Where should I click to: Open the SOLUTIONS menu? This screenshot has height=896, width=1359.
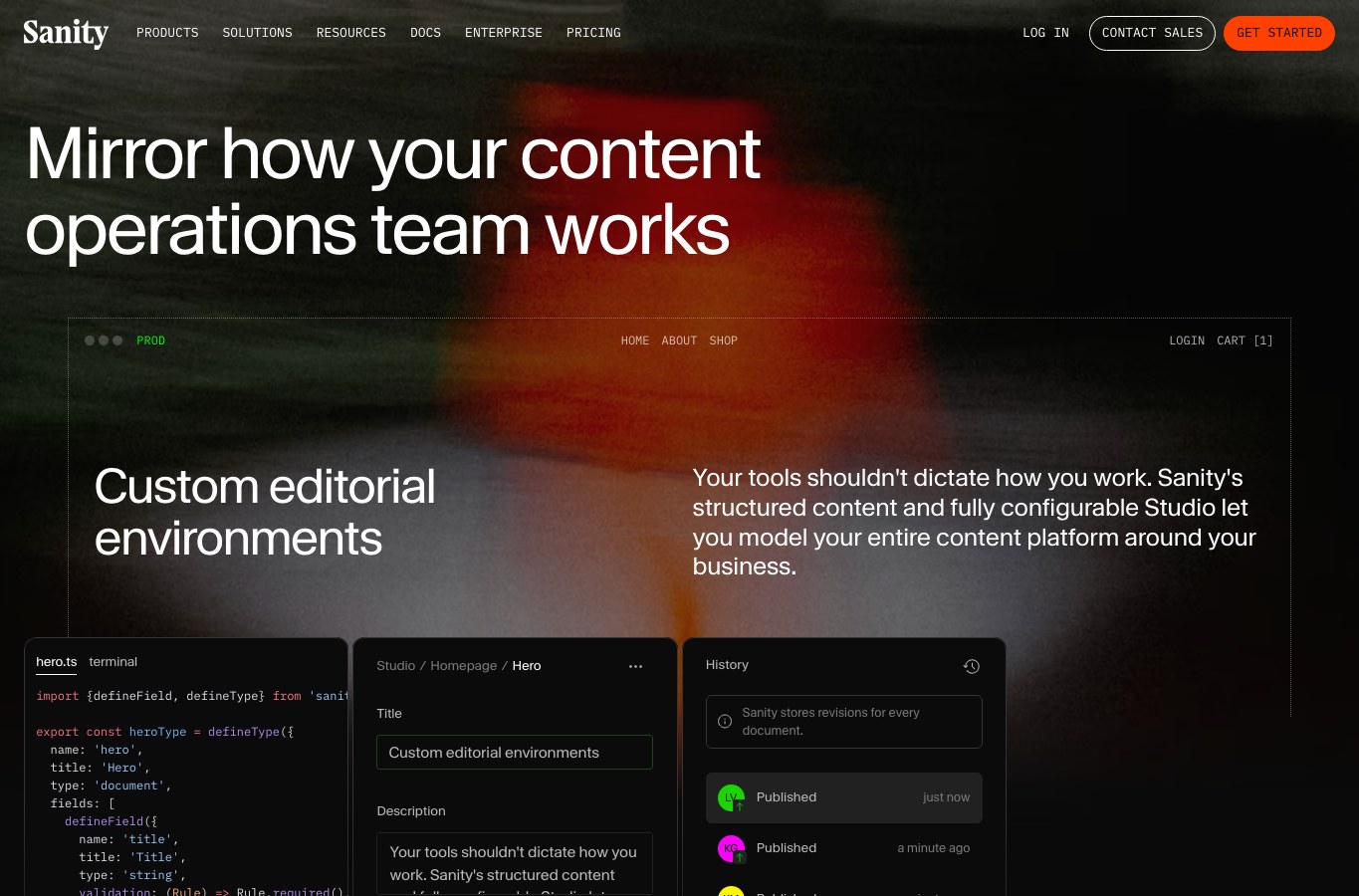[x=258, y=33]
